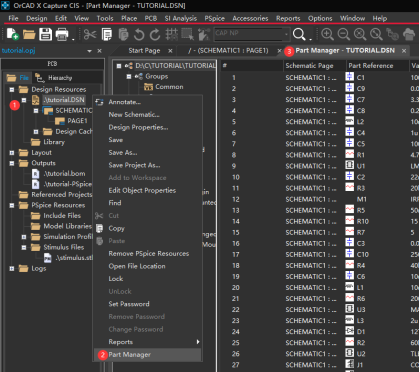
Task: Click the Zoom All icon
Action: pos(376,34)
